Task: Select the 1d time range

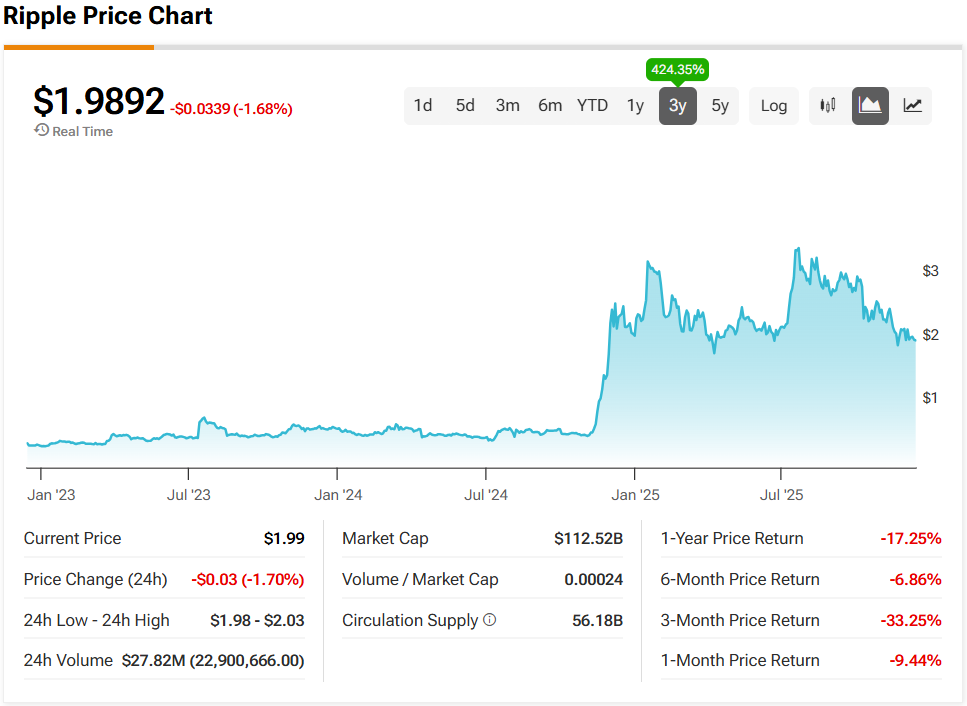Action: pyautogui.click(x=423, y=106)
